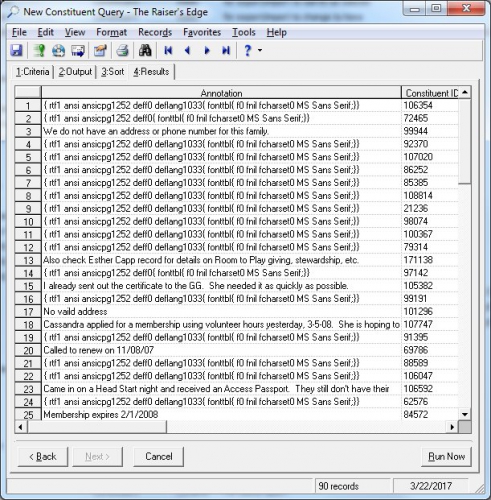491x500 pixels.
Task: Switch to the 3:Sort tab
Action: (113, 72)
